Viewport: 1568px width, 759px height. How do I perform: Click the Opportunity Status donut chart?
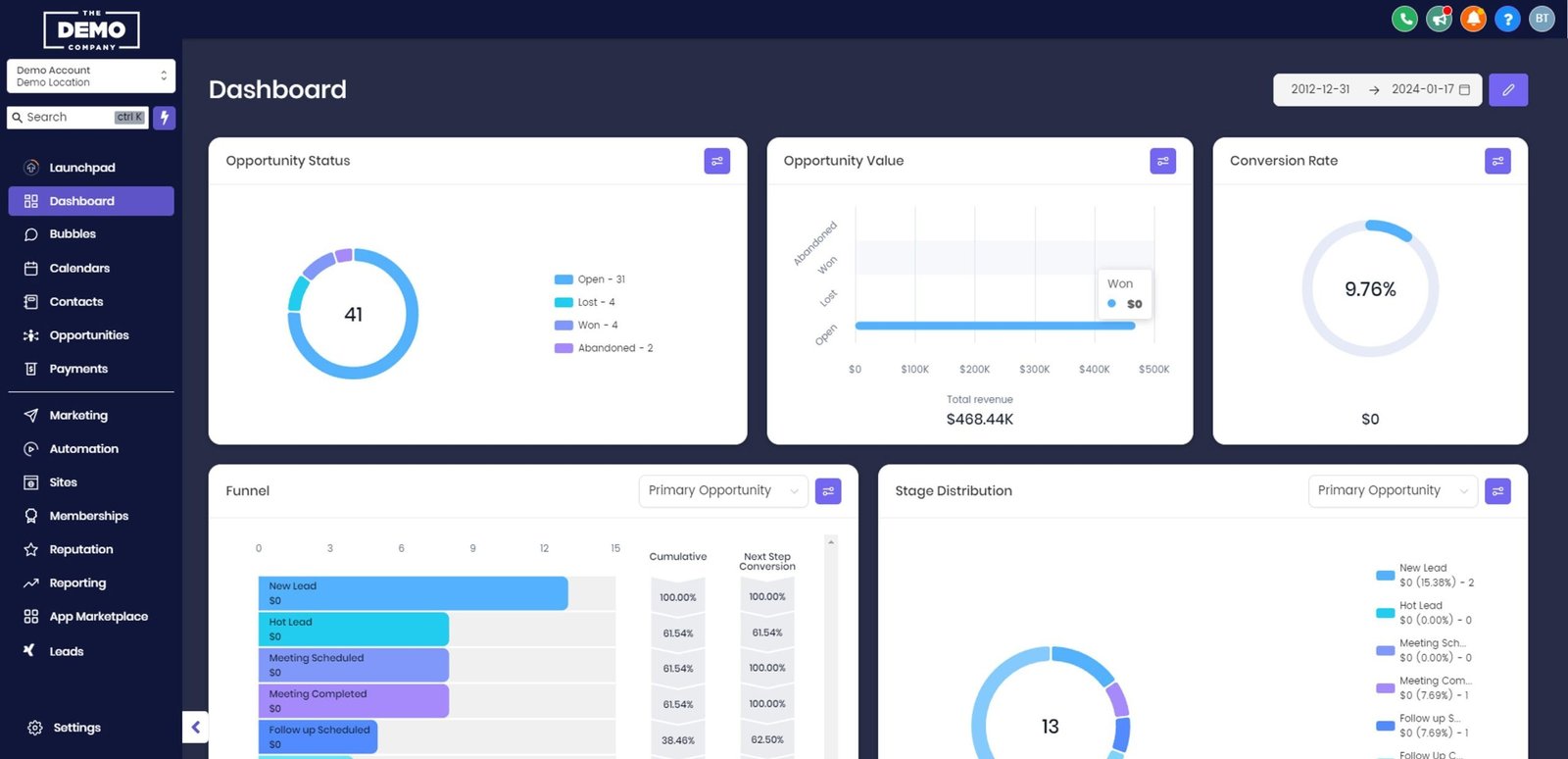[353, 314]
